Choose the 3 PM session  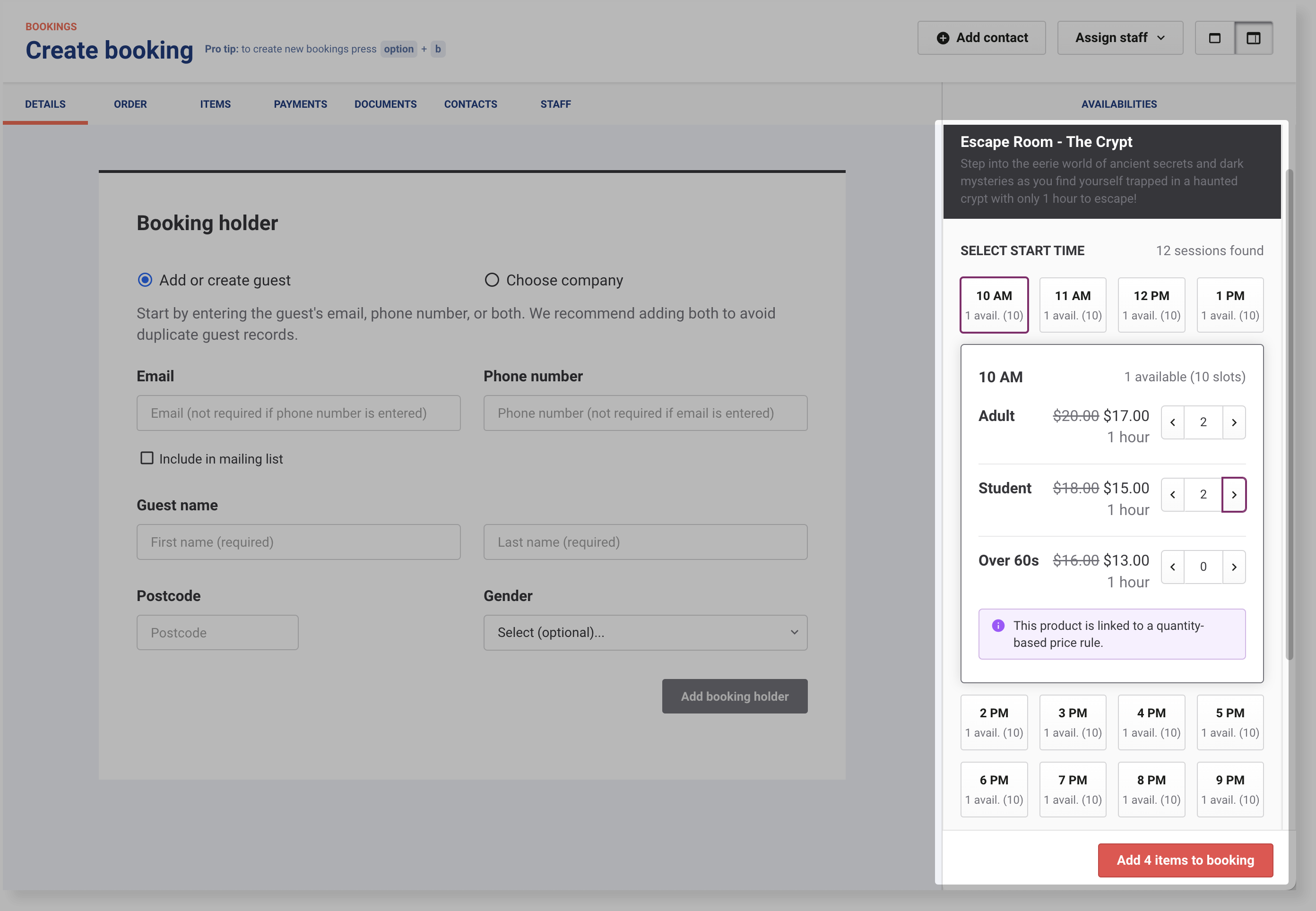(x=1072, y=722)
